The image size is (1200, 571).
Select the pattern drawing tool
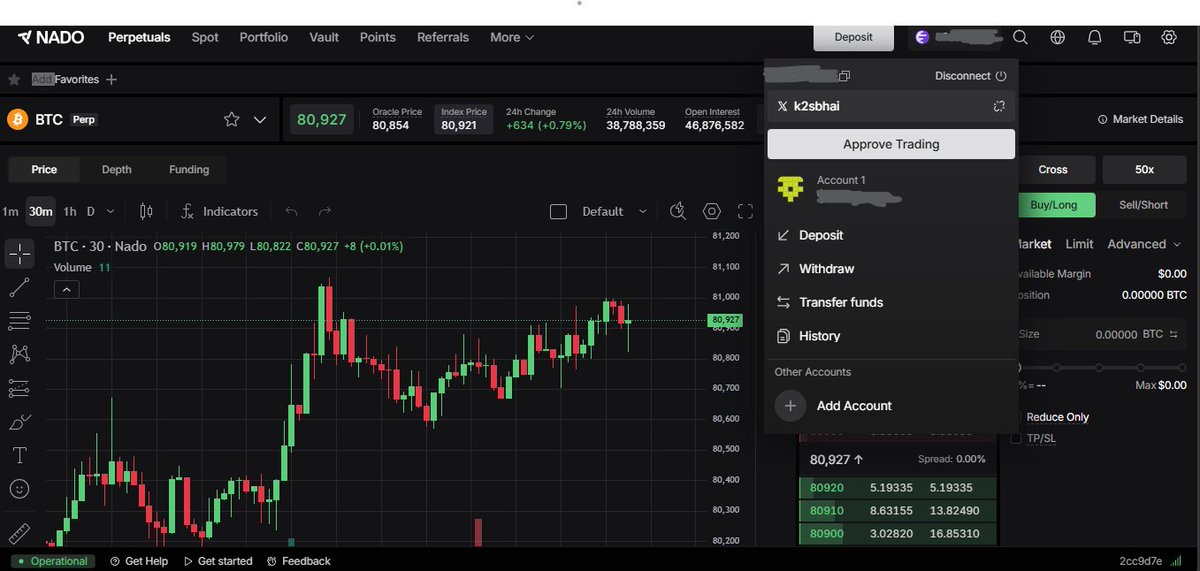click(x=19, y=354)
